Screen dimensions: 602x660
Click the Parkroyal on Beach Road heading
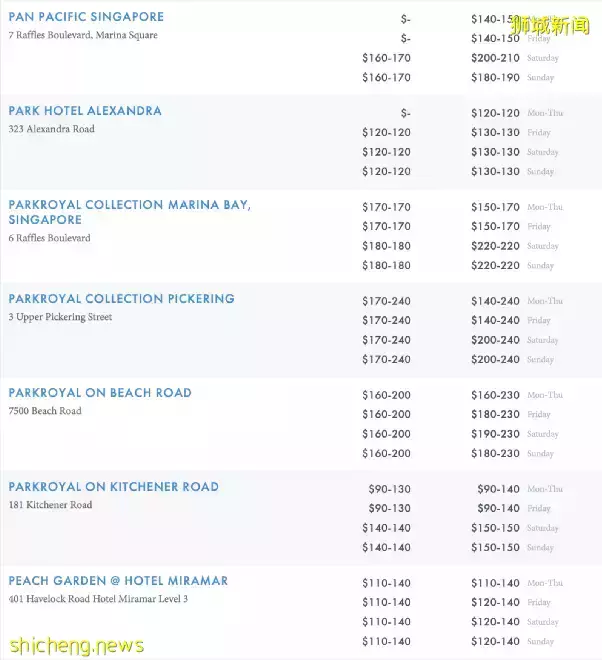(100, 393)
